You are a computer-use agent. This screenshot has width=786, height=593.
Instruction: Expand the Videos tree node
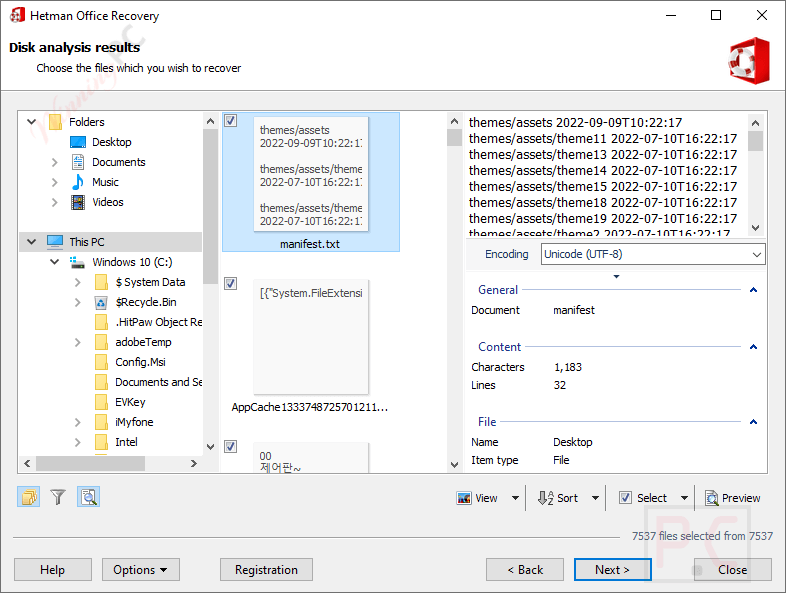(x=55, y=202)
